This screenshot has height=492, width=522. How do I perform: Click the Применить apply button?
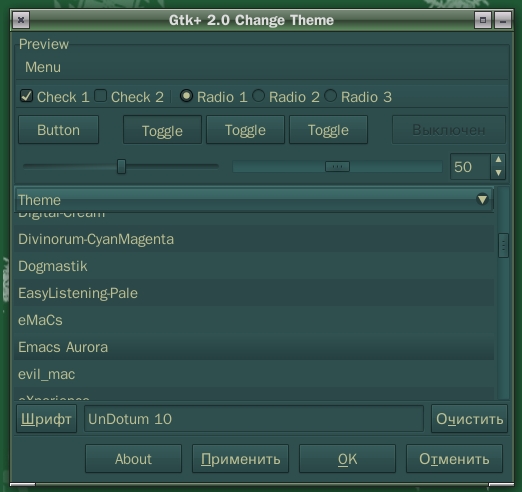click(x=240, y=459)
